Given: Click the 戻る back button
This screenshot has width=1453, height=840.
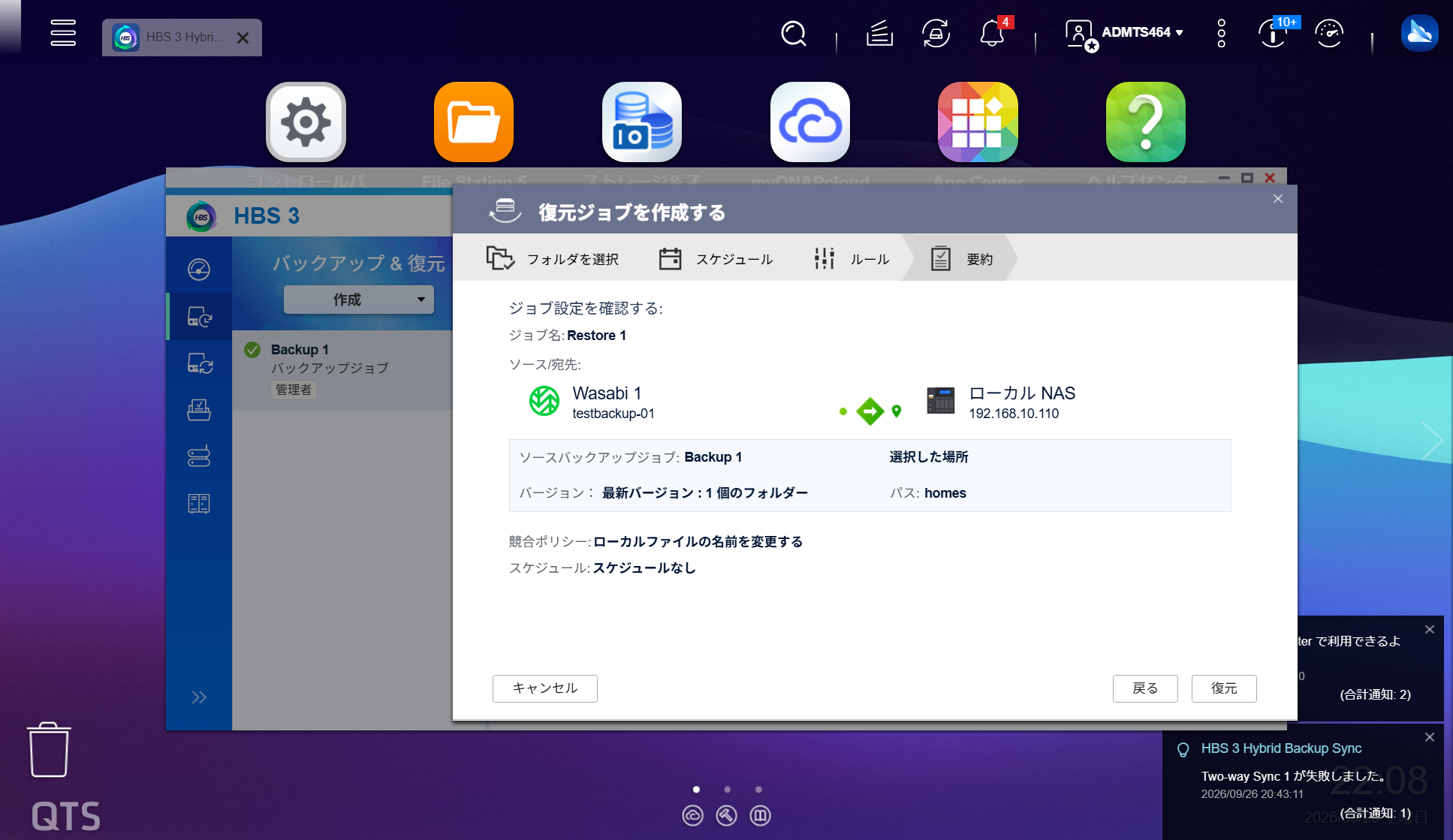Looking at the screenshot, I should pyautogui.click(x=1145, y=688).
